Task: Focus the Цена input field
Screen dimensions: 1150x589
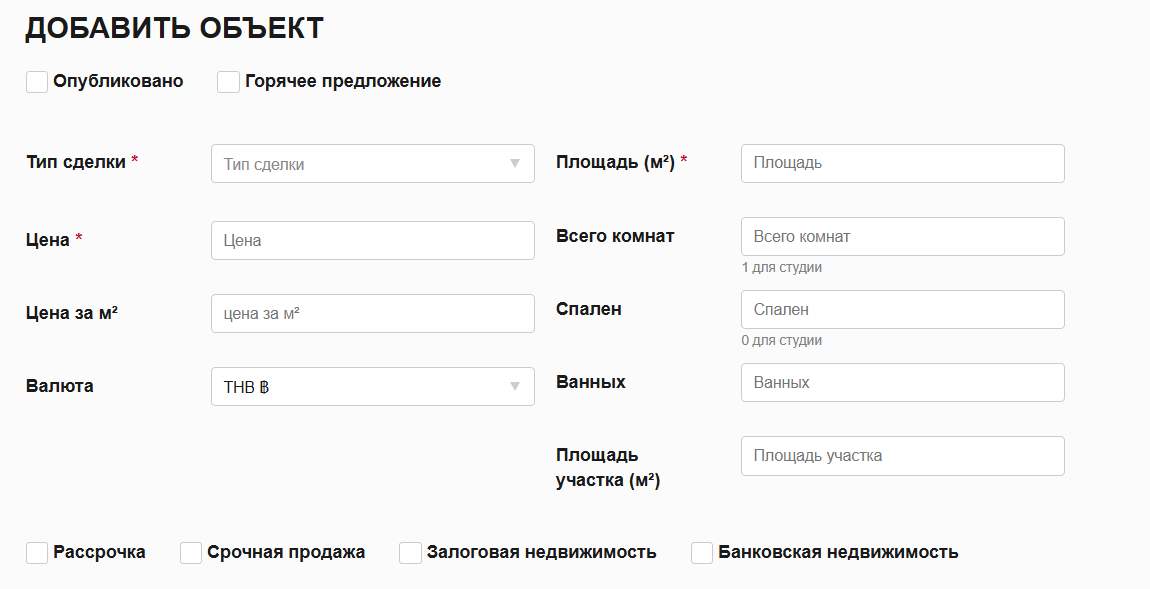Action: tap(372, 241)
